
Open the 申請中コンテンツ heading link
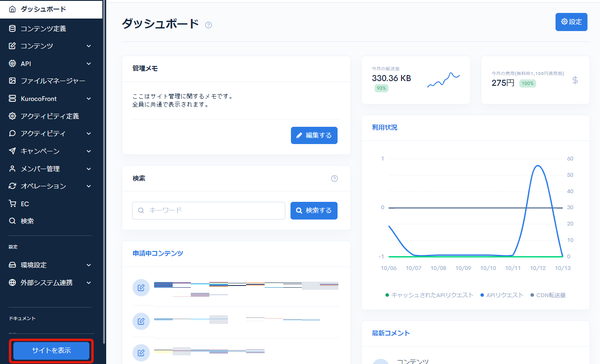click(158, 253)
